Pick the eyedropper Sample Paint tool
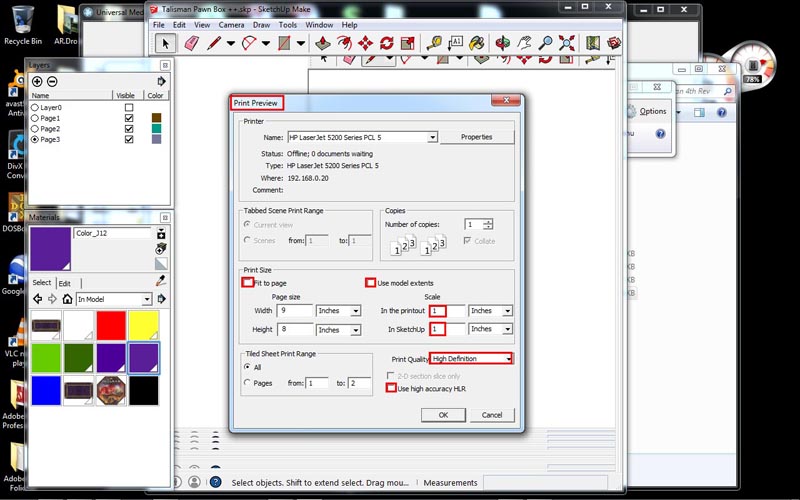The width and height of the screenshot is (800, 500). [x=161, y=281]
